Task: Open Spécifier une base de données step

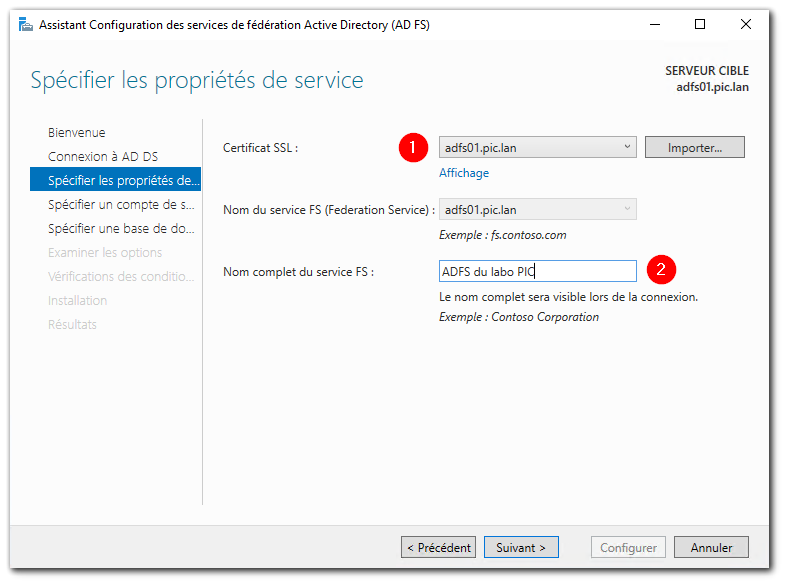Action: coord(121,228)
